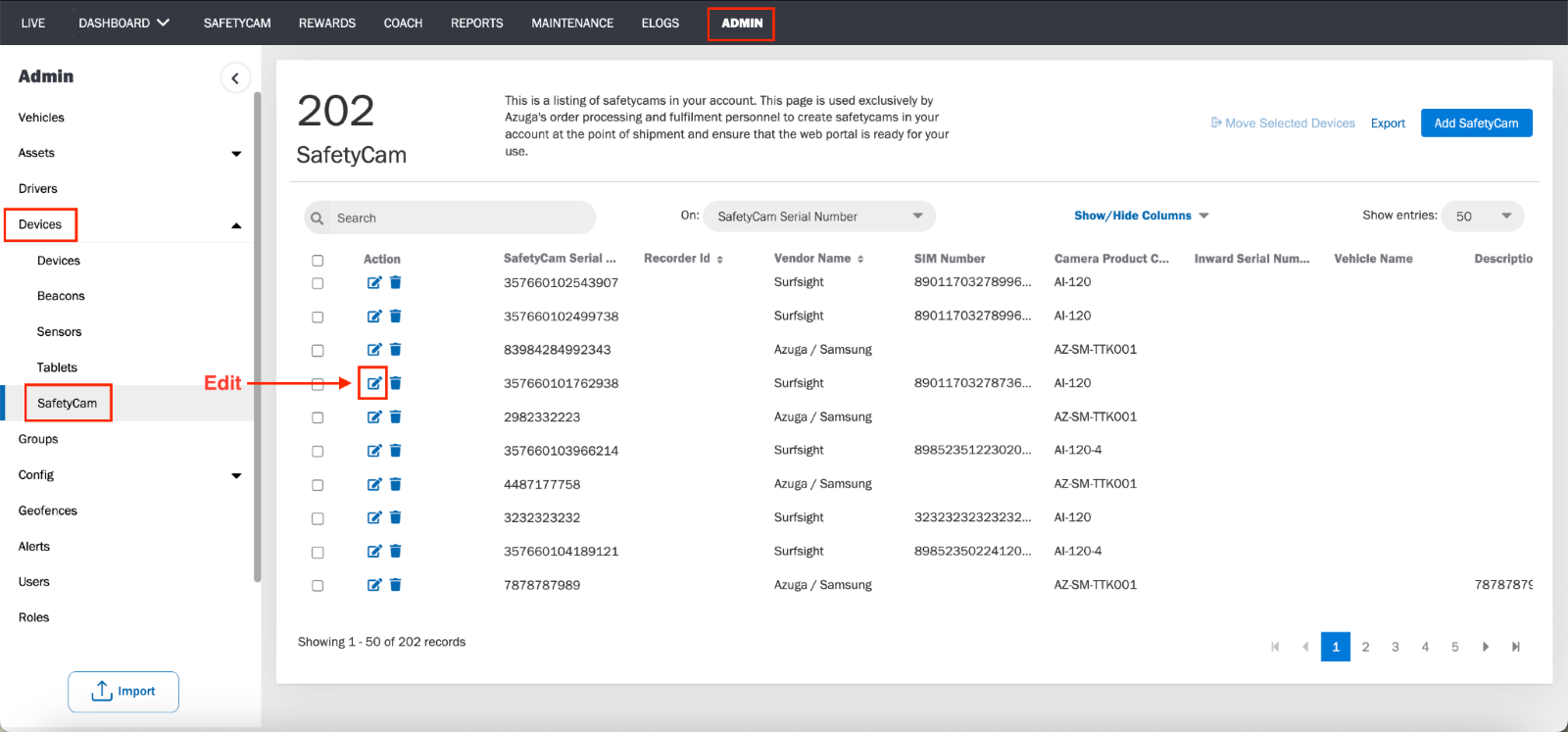The height and width of the screenshot is (732, 1568).
Task: Delete SafetyCam 357660101762938
Action: [396, 383]
